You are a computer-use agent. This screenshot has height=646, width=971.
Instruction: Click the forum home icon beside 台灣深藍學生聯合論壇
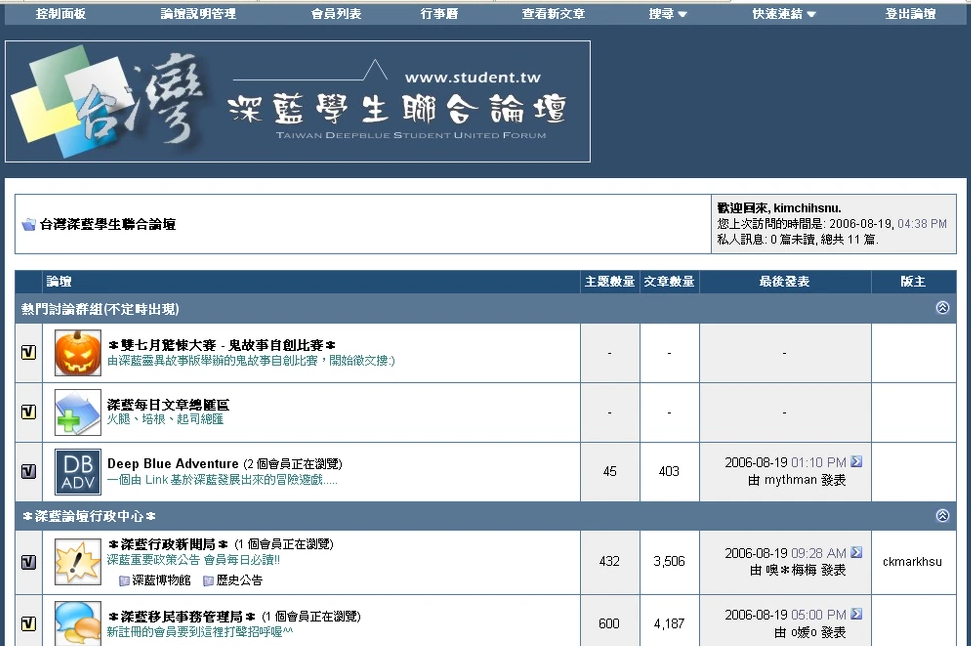(29, 225)
